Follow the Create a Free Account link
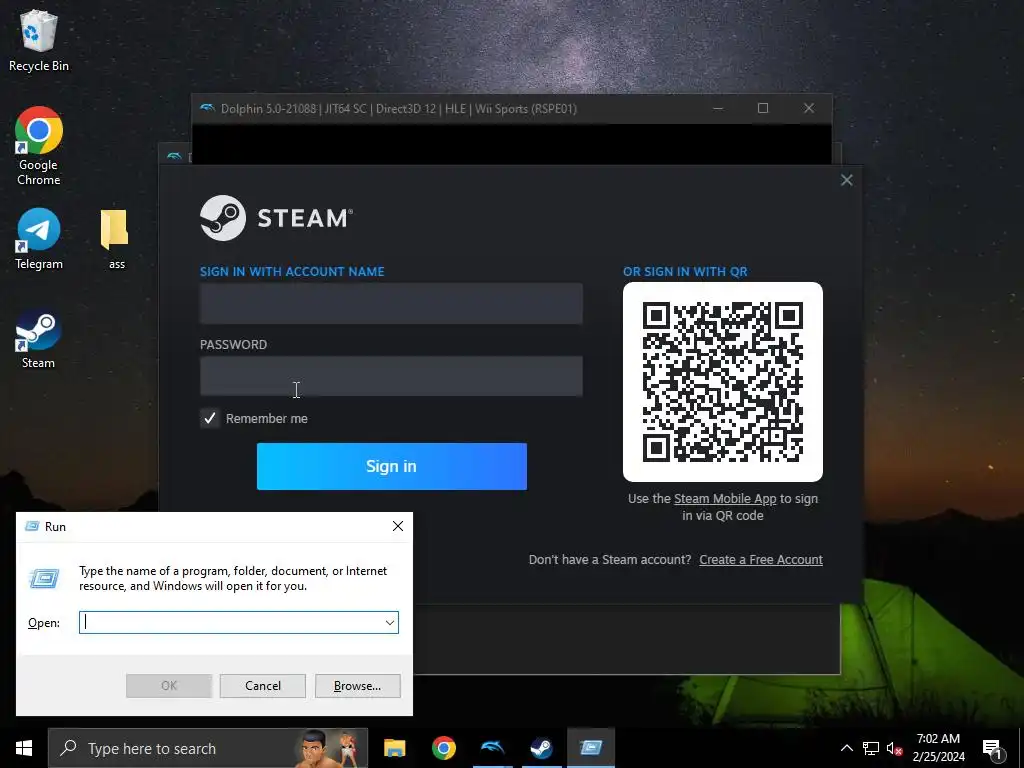1024x768 pixels. (761, 560)
